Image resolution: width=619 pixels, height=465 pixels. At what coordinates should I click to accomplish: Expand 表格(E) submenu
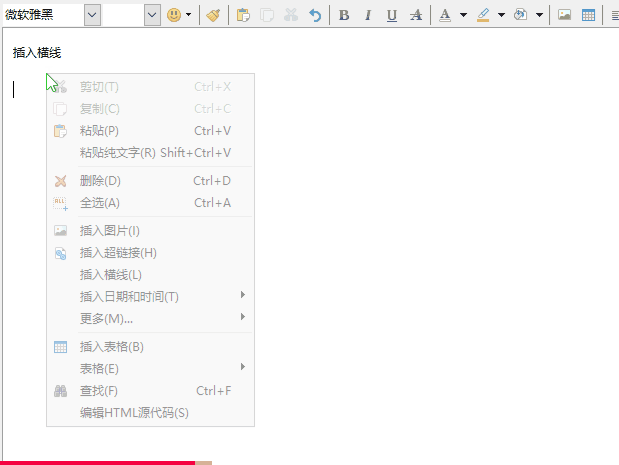[x=150, y=369]
